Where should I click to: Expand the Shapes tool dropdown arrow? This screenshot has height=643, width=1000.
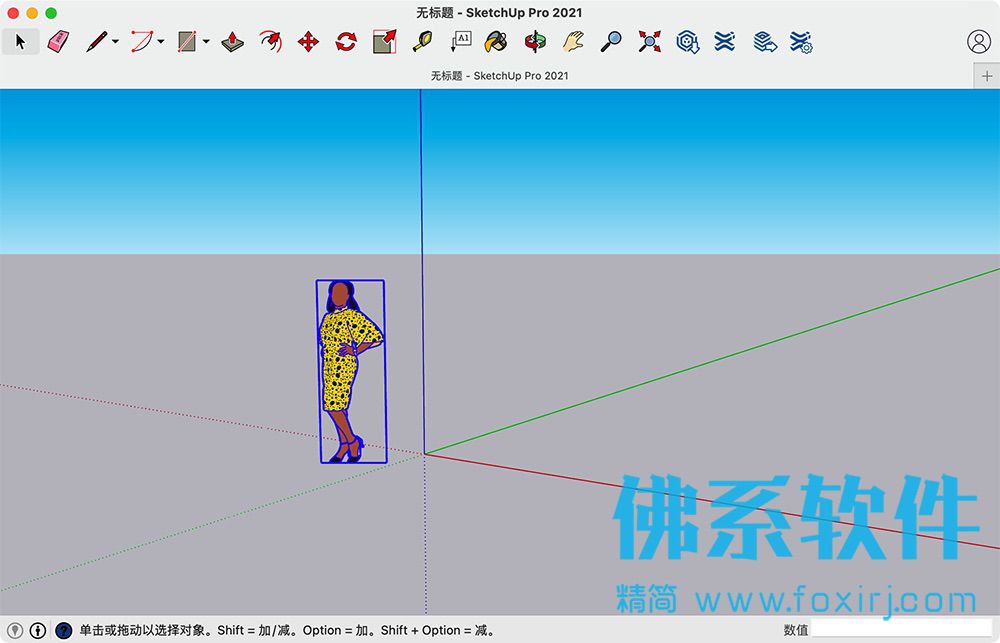(x=206, y=42)
